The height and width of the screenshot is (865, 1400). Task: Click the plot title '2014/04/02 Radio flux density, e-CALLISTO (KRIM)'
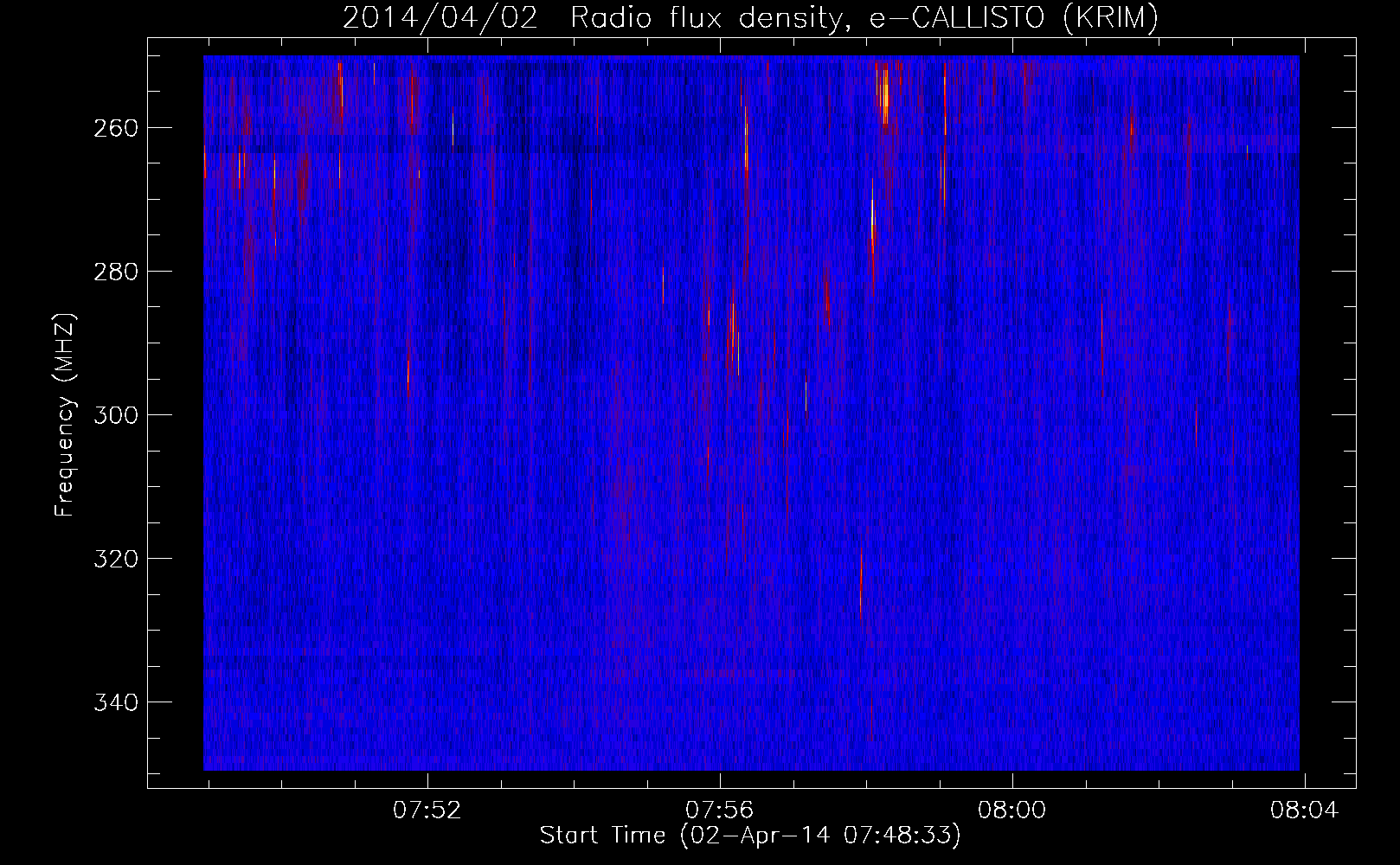750,18
